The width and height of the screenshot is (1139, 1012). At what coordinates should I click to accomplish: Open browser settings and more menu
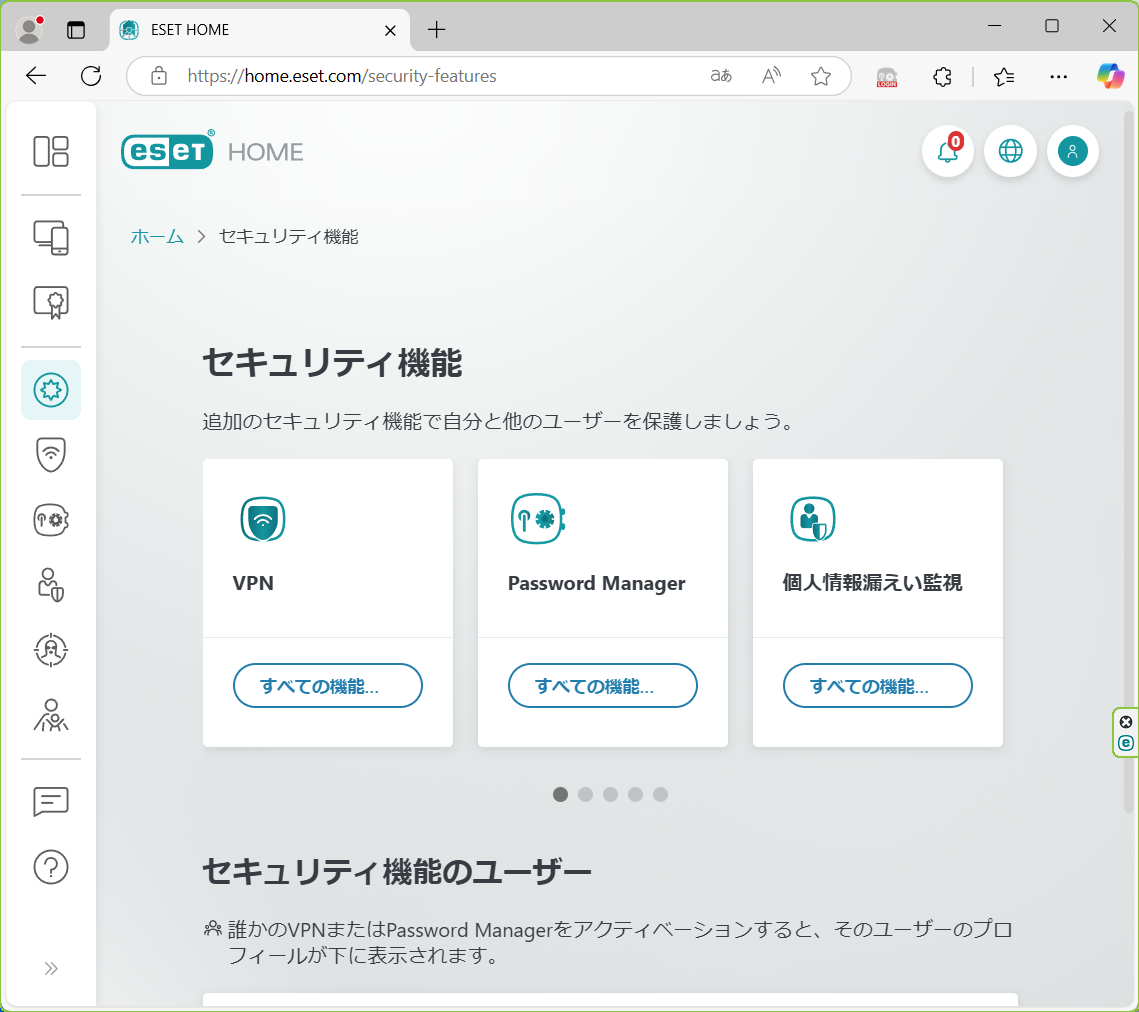pos(1059,76)
